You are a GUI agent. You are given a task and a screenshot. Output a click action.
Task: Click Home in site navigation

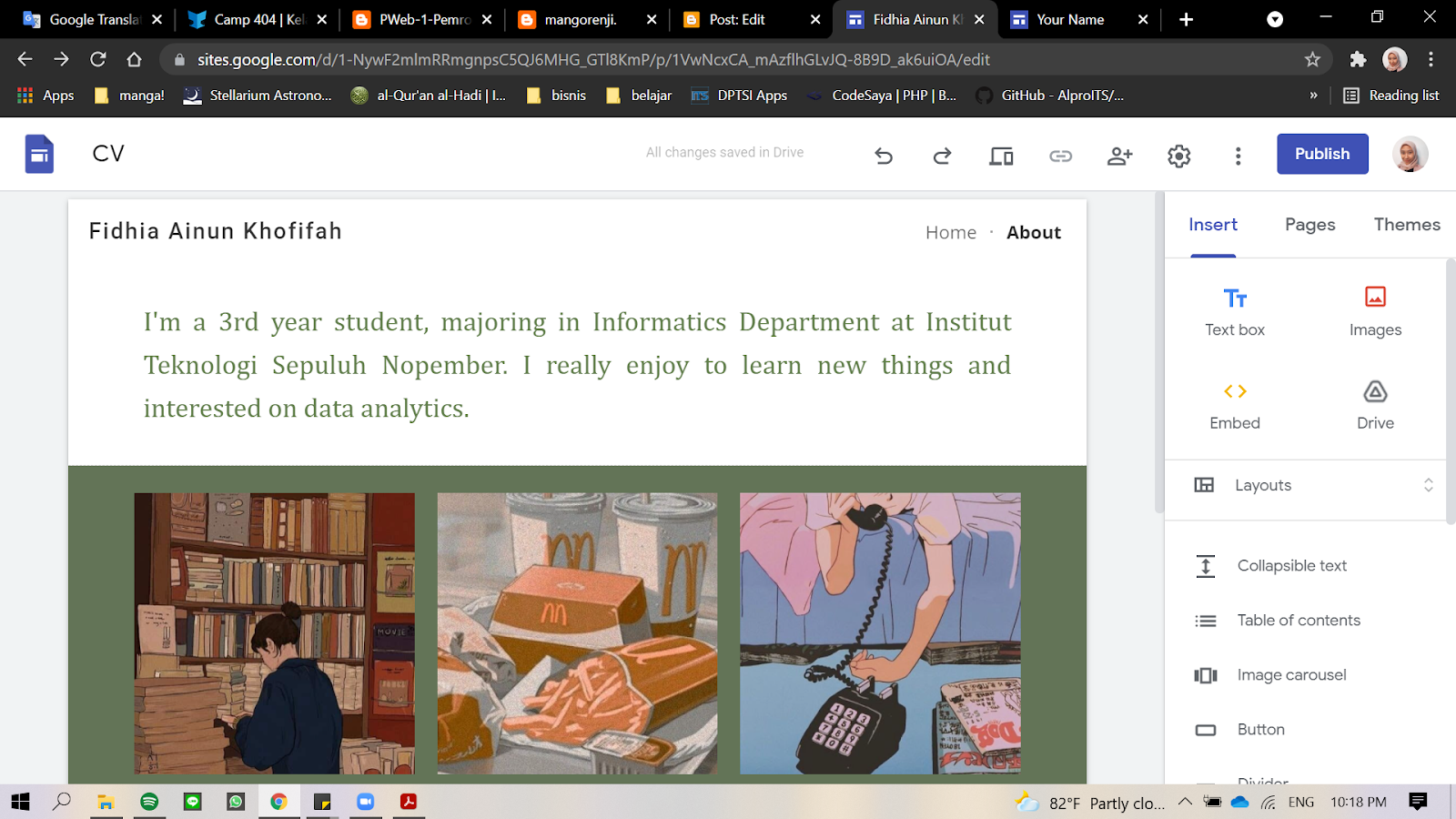[951, 233]
